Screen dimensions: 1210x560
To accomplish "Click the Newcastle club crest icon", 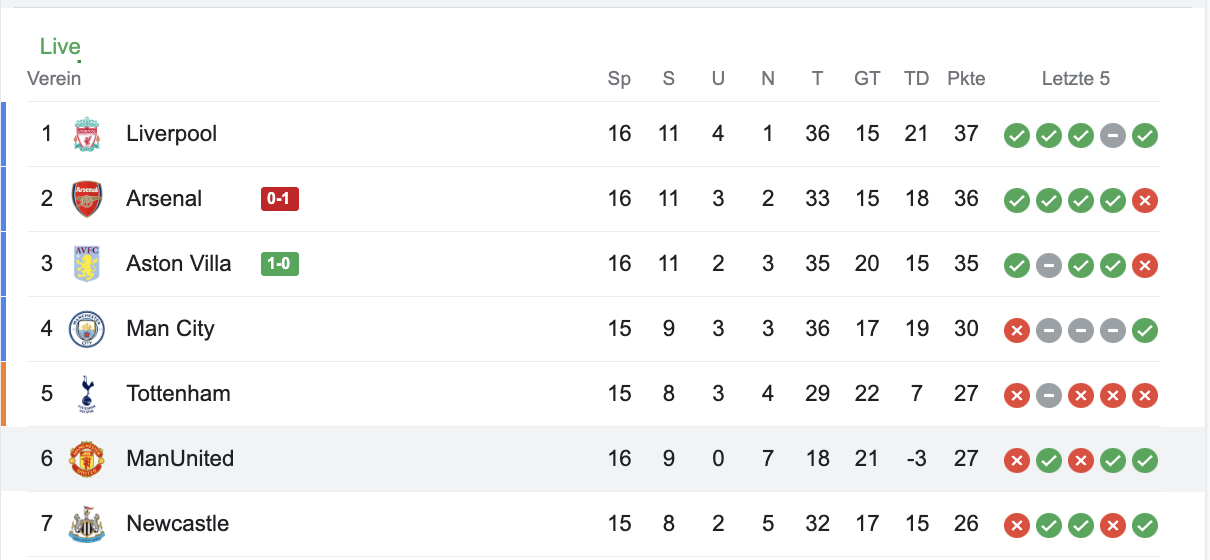I will tap(87, 524).
